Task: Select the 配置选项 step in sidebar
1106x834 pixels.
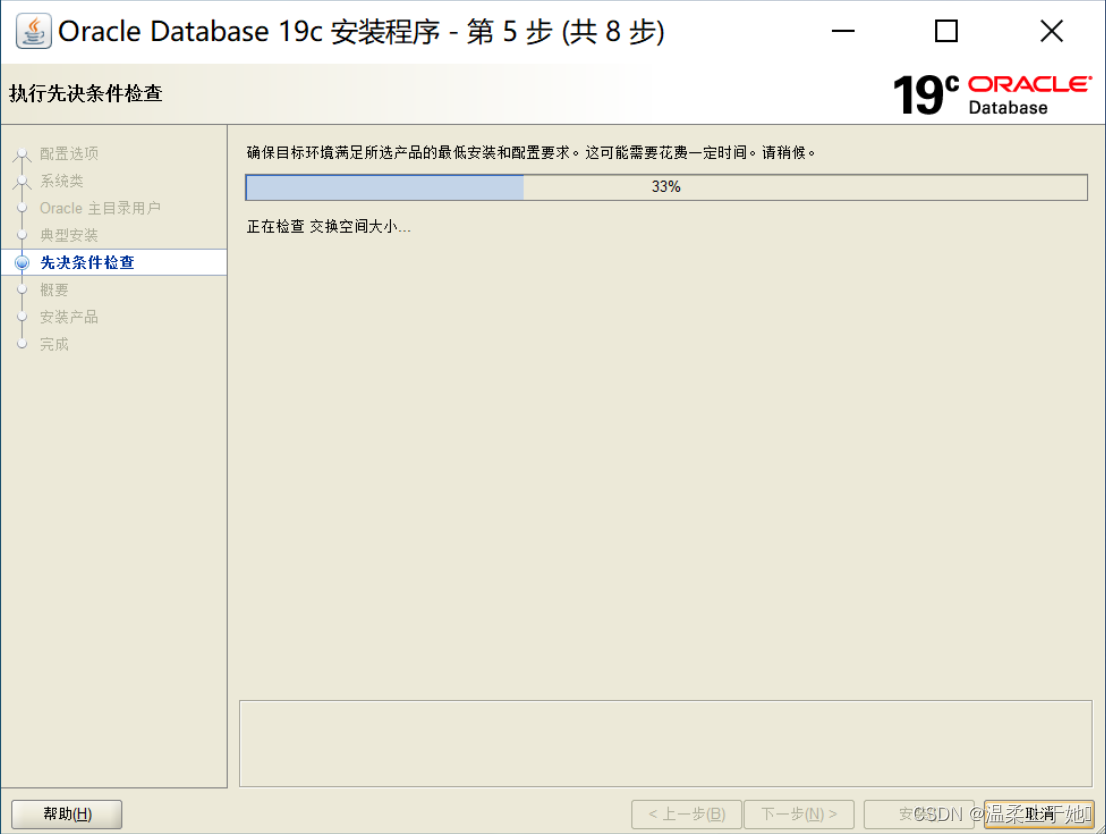Action: coord(68,153)
